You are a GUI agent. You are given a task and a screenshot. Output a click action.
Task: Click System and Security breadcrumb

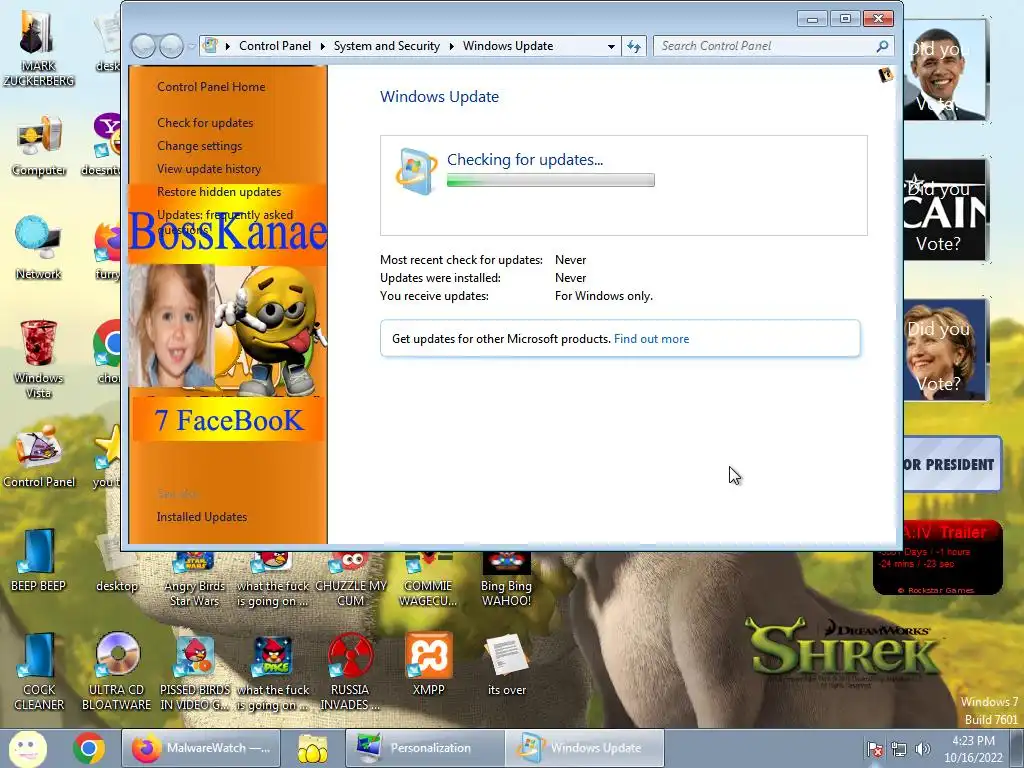point(387,46)
